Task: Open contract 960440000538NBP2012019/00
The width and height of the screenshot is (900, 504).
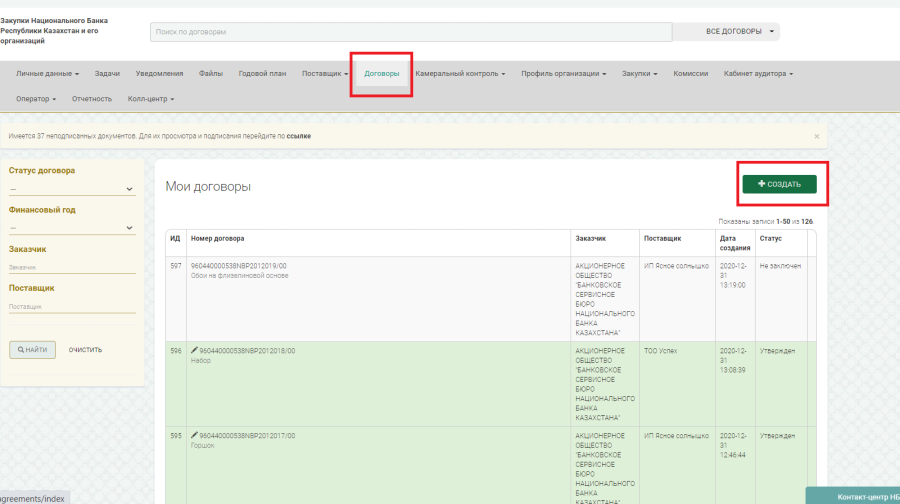Action: point(239,266)
